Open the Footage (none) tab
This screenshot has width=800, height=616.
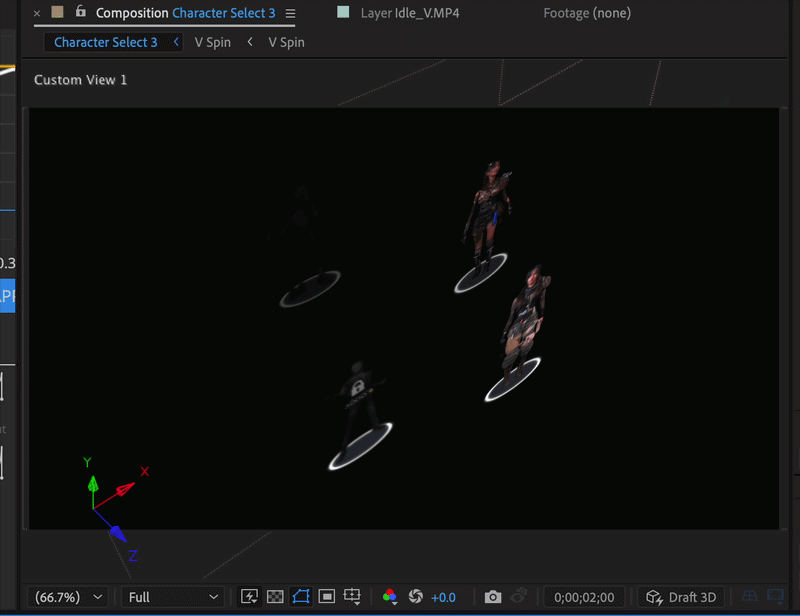pyautogui.click(x=587, y=13)
